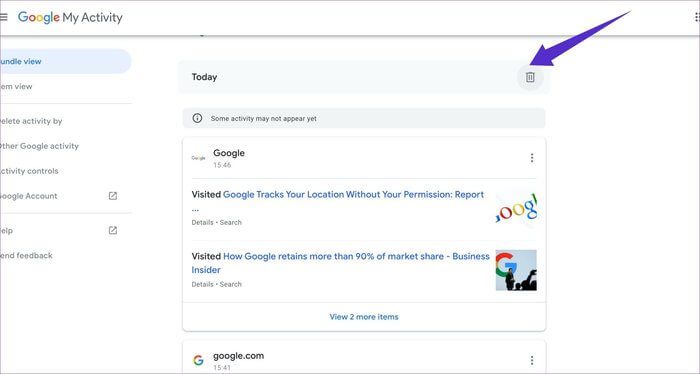Viewport: 700px width, 374px height.
Task: Open Other Google activity
Action: click(39, 146)
